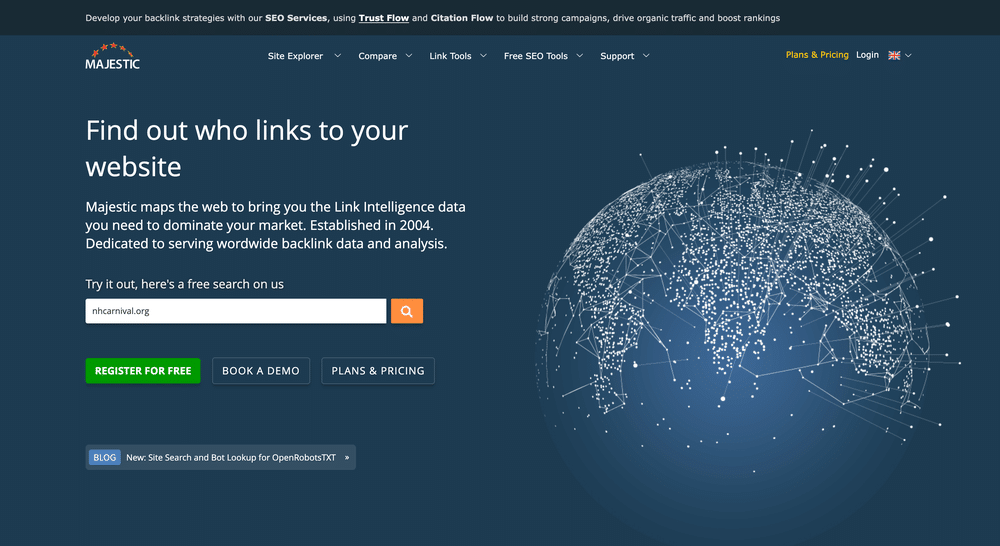Focus the nhcarnival.org search field

point(236,311)
